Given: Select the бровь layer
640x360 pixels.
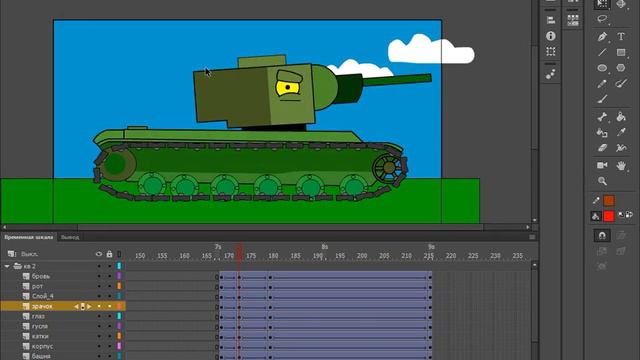Looking at the screenshot, I should [x=41, y=276].
